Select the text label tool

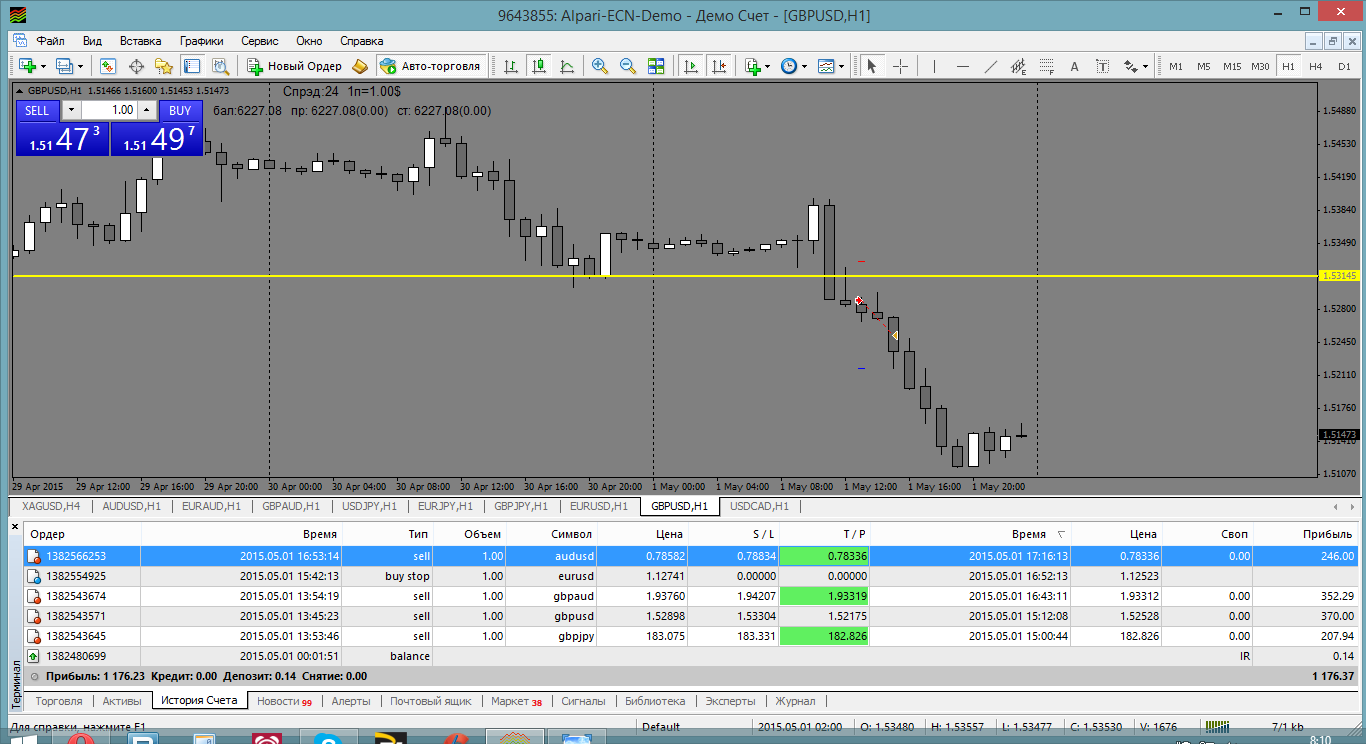[1103, 66]
